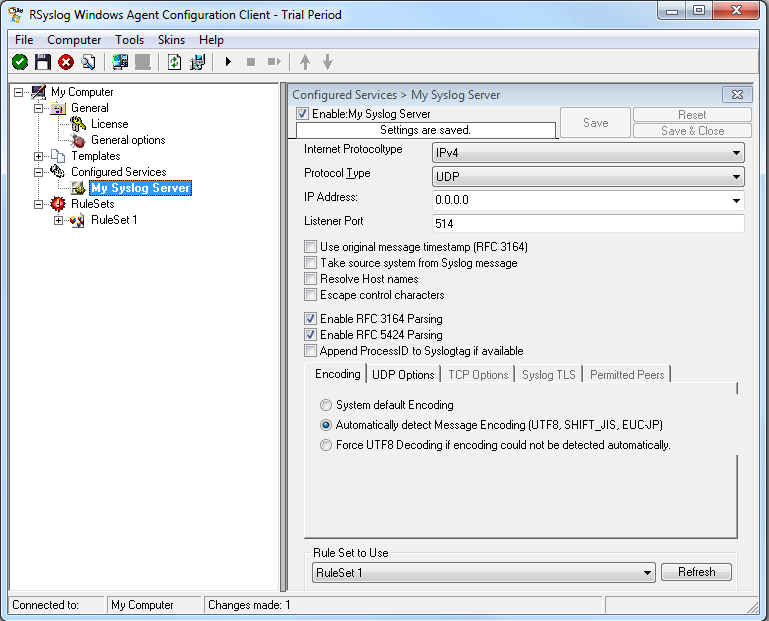Click the restart service toolbar icon
769x621 pixels.
(274, 62)
